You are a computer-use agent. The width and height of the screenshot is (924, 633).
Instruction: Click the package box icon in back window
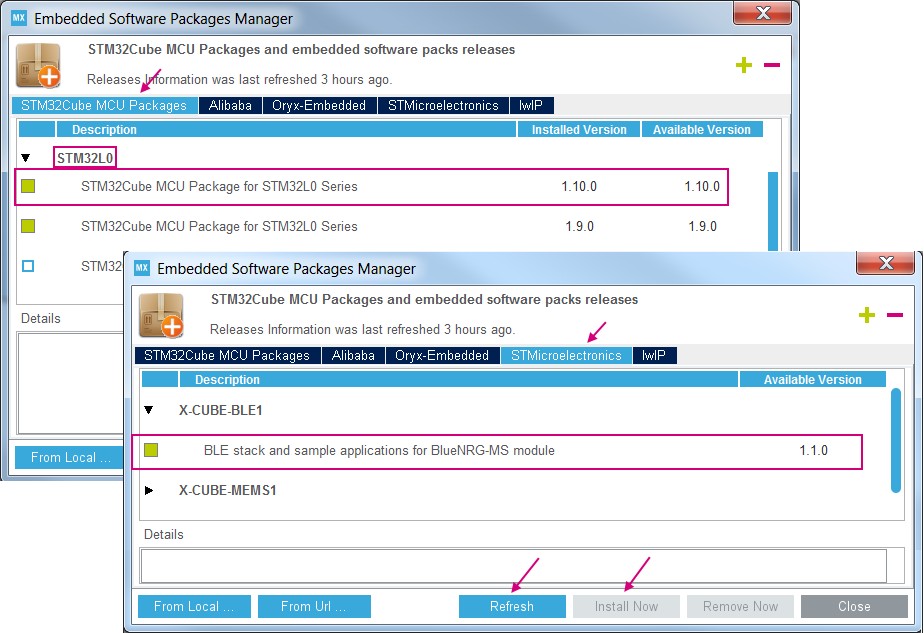pyautogui.click(x=38, y=65)
